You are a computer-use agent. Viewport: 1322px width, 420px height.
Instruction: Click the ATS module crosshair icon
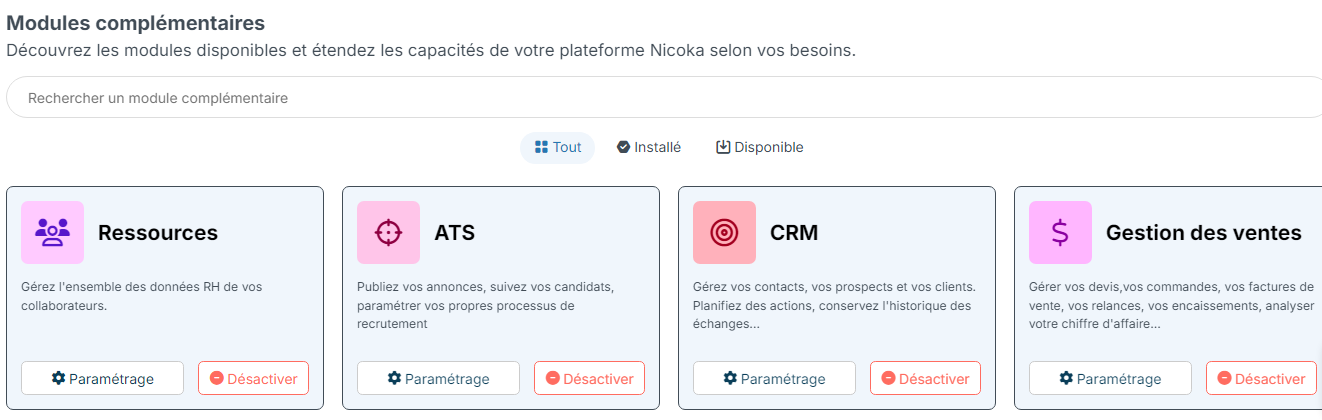click(x=388, y=232)
